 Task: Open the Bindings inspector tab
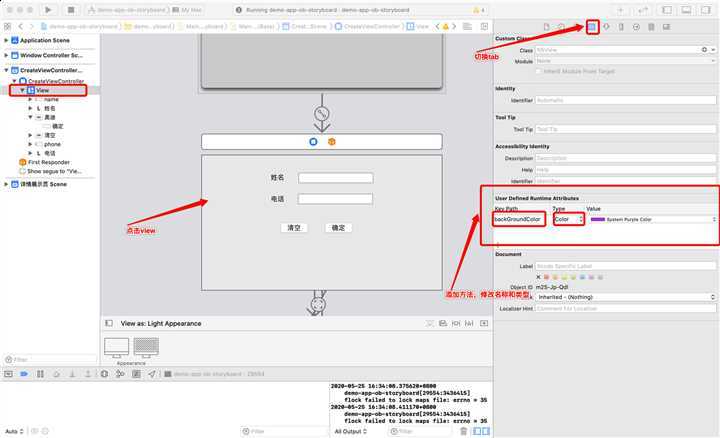tap(651, 27)
